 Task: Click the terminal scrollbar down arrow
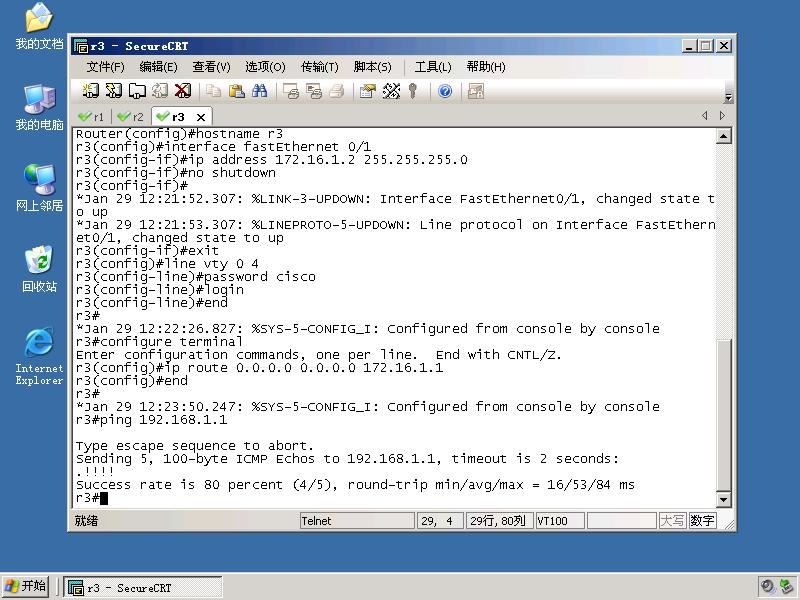[x=723, y=499]
